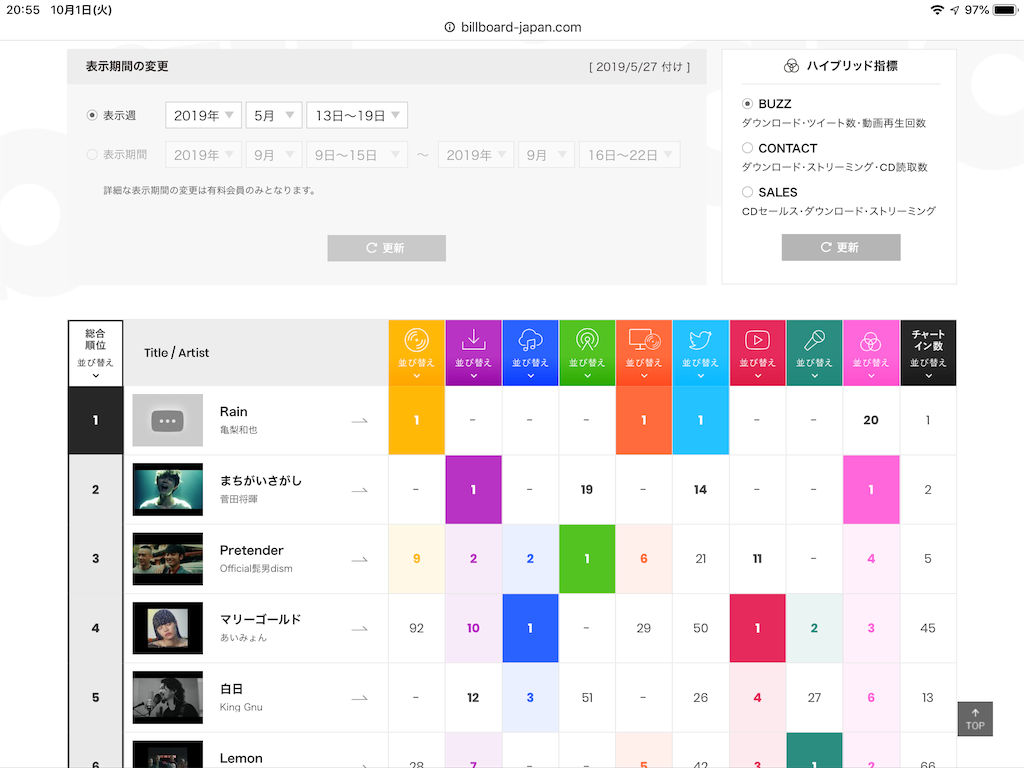The image size is (1024, 768).
Task: Sort by CD sales disc icon column
Action: click(417, 353)
